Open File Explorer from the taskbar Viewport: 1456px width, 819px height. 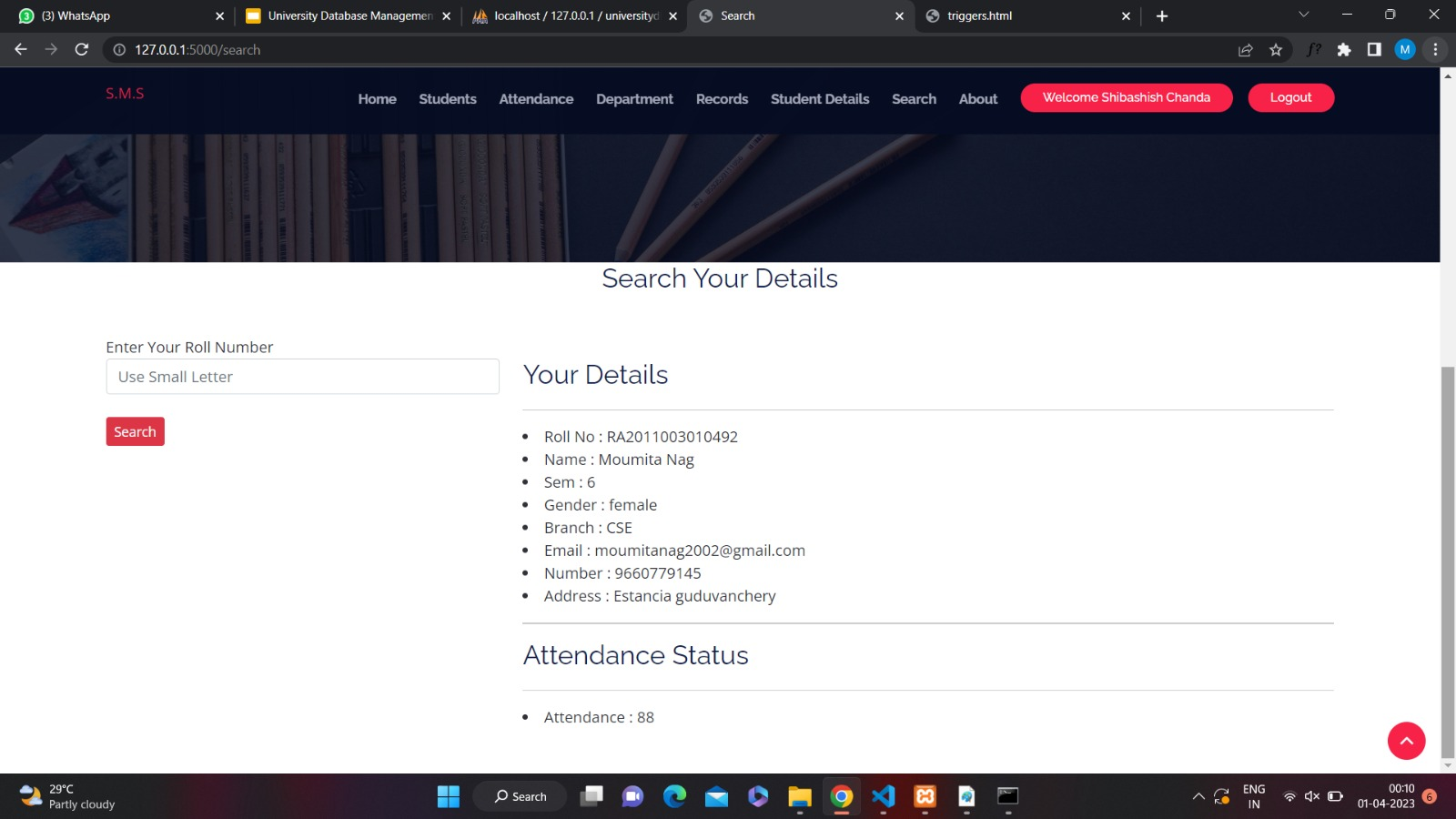(799, 795)
